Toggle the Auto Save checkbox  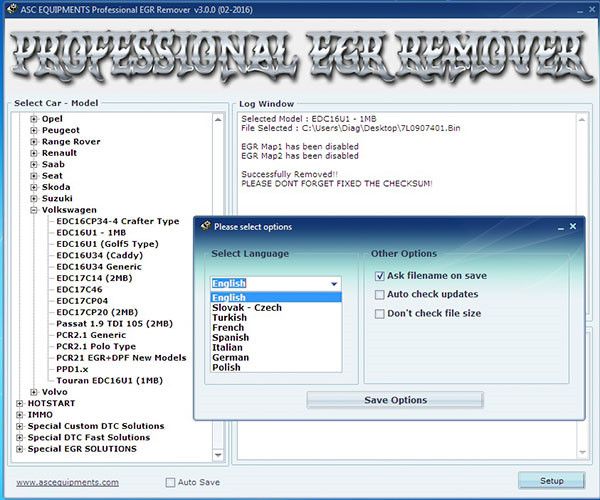(x=171, y=482)
